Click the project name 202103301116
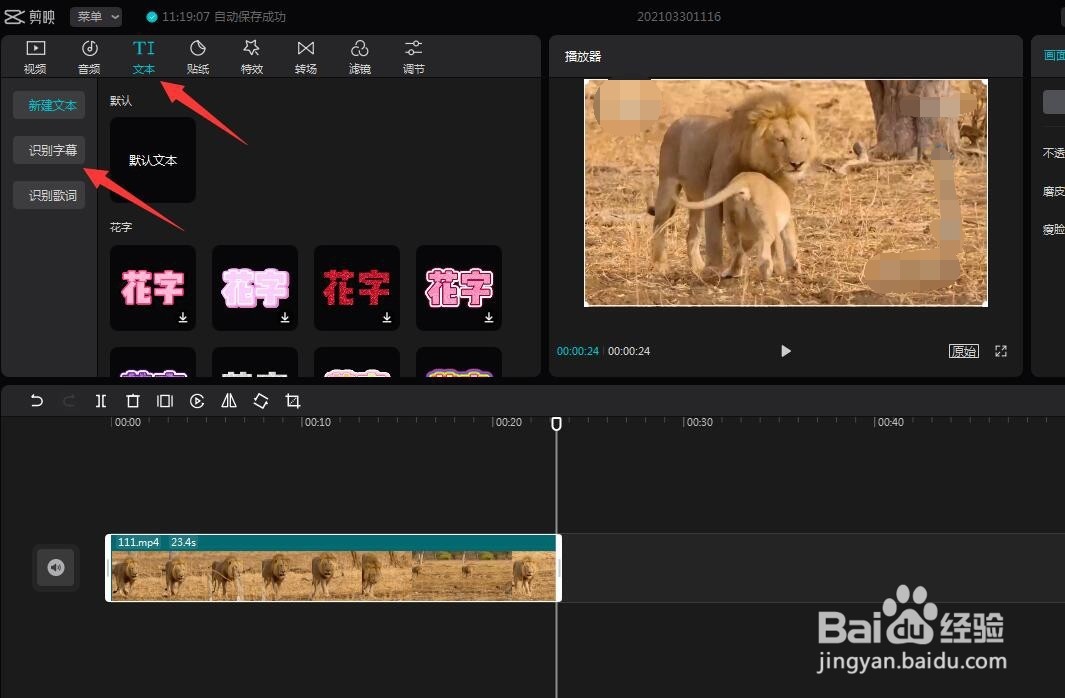This screenshot has height=698, width=1065. (679, 16)
